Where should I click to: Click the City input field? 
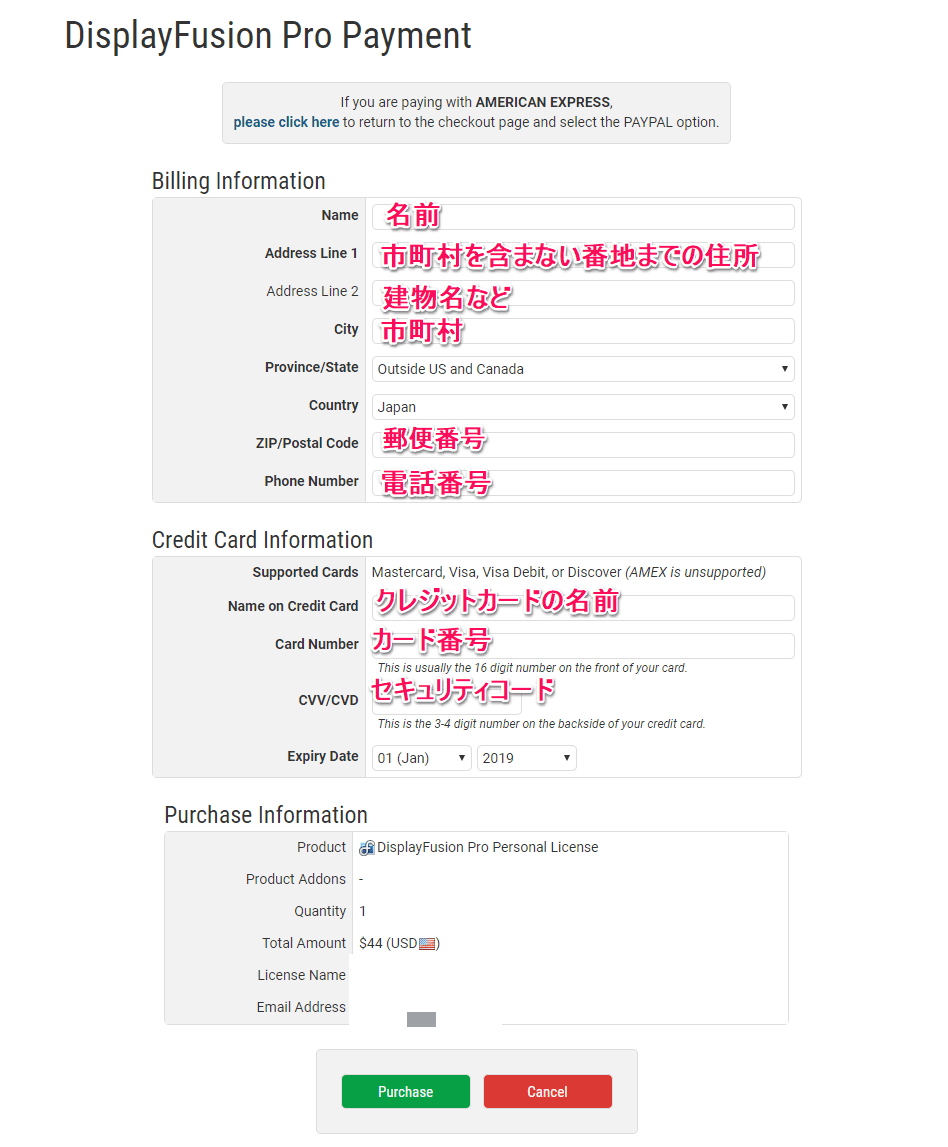pos(583,331)
